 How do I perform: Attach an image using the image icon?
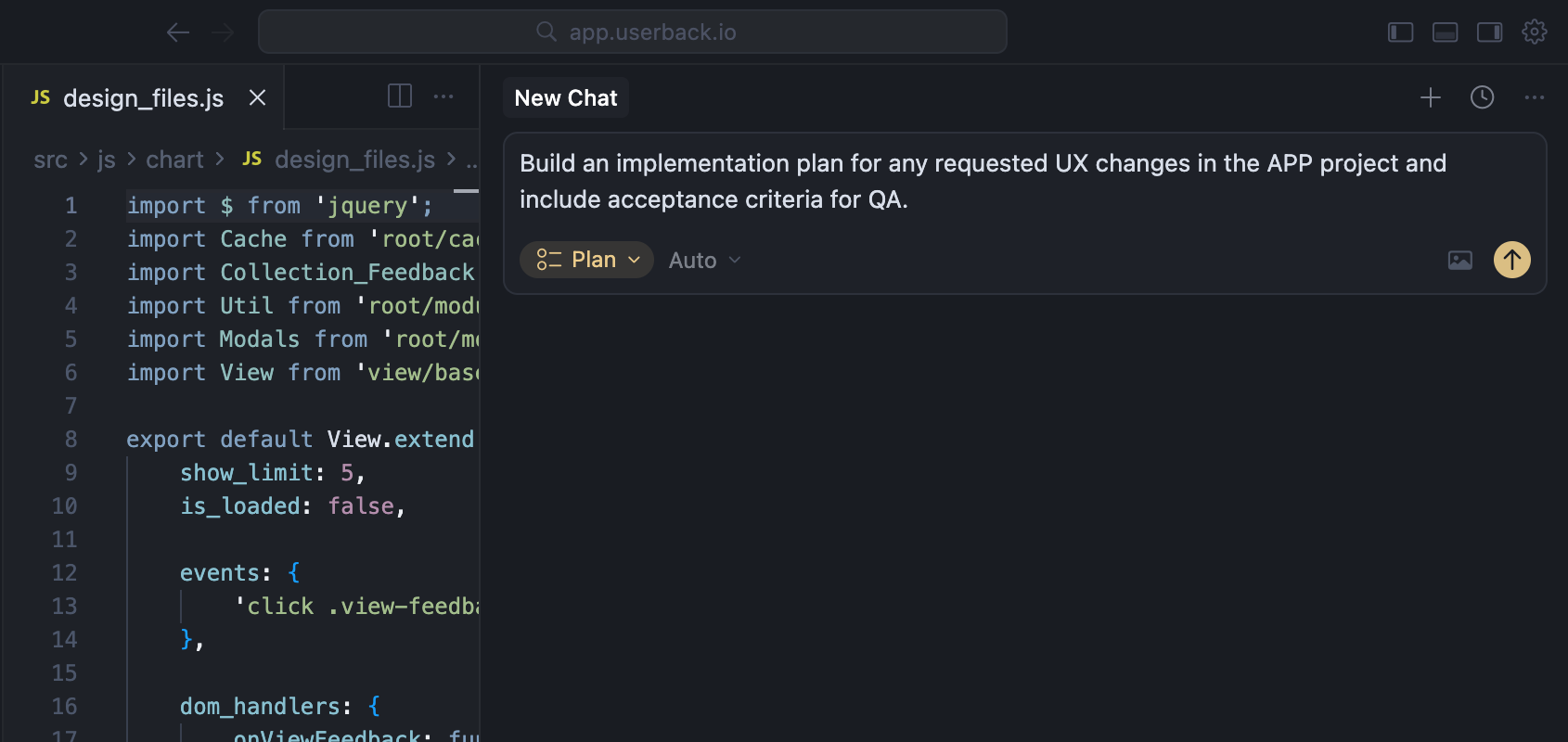[1459, 260]
